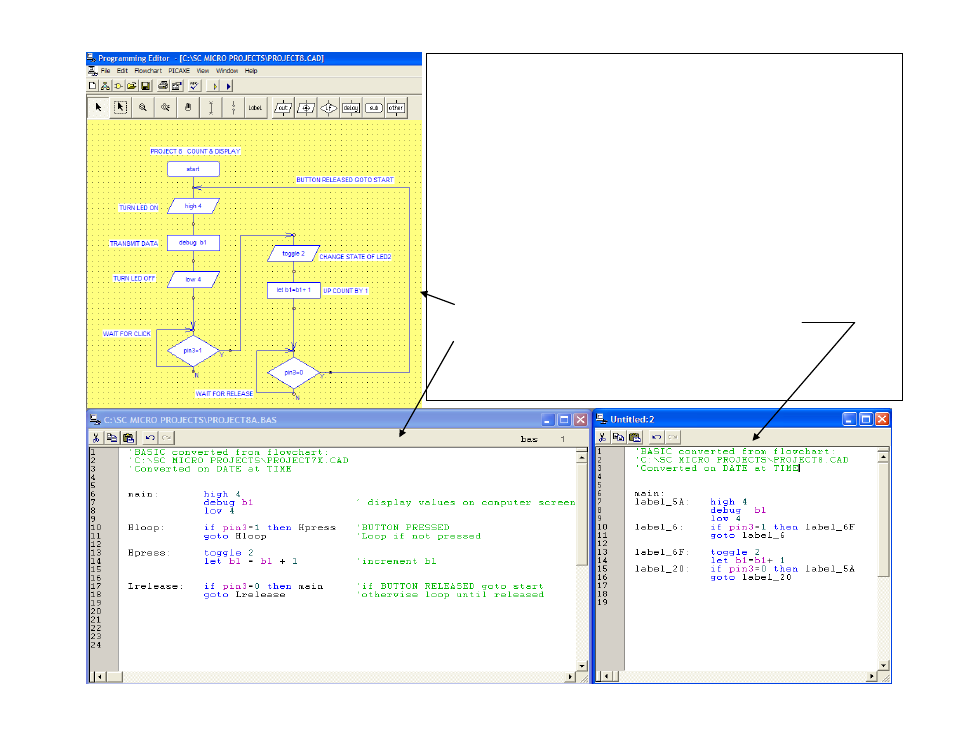The image size is (954, 737).
Task: Select the move flowchart block tool
Action: point(306,108)
